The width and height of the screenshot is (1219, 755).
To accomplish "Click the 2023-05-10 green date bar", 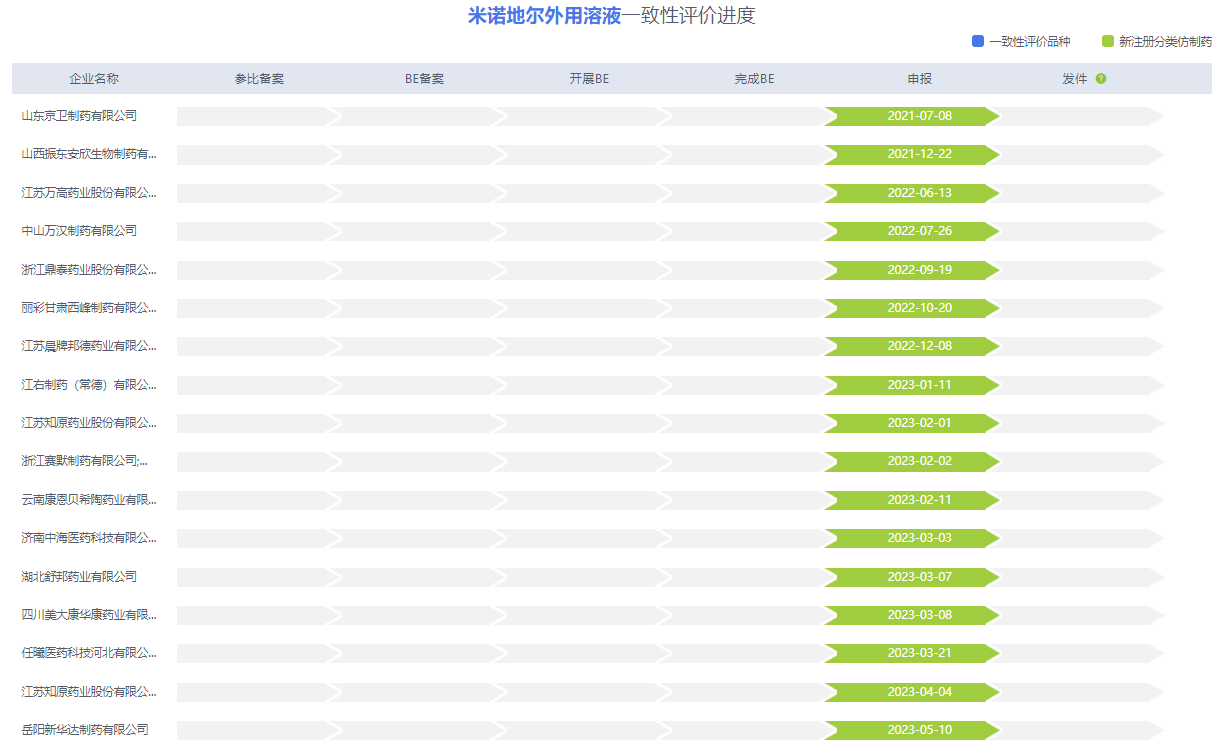I will coord(912,730).
